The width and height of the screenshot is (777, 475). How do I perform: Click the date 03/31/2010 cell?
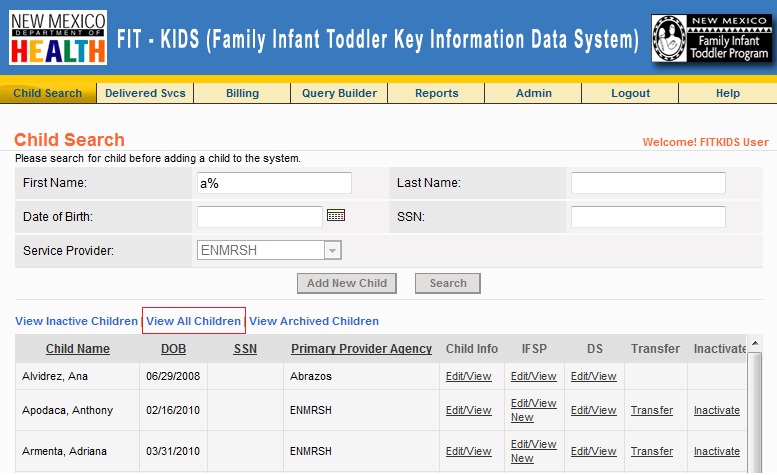pos(173,452)
